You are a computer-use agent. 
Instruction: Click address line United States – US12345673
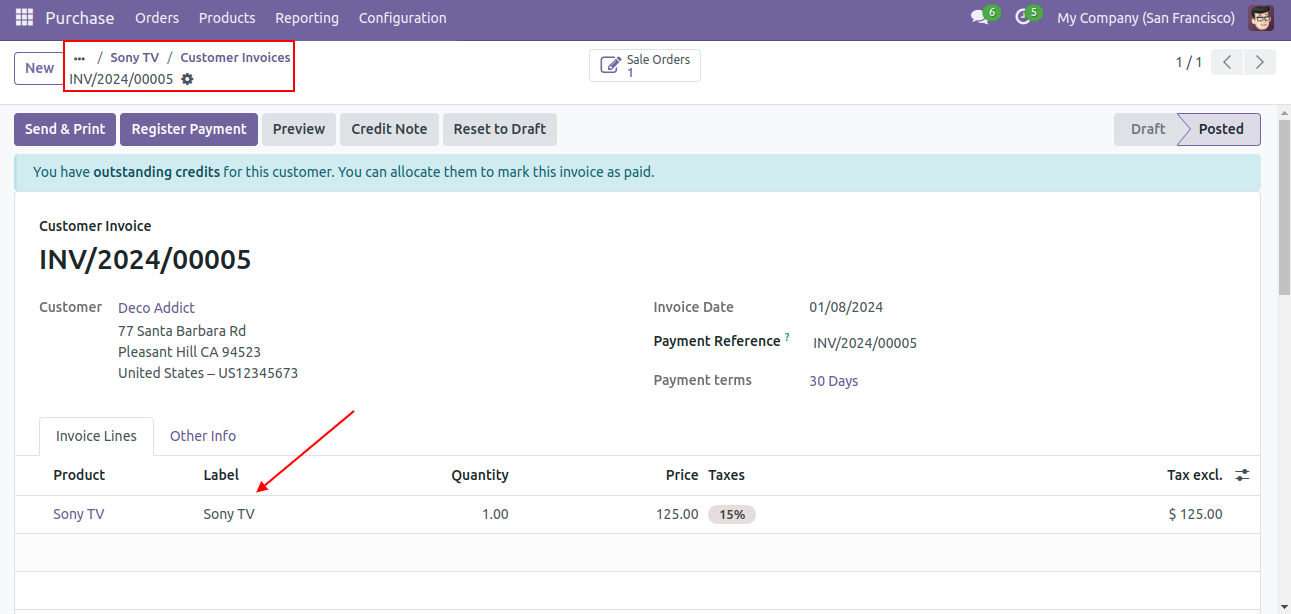208,373
